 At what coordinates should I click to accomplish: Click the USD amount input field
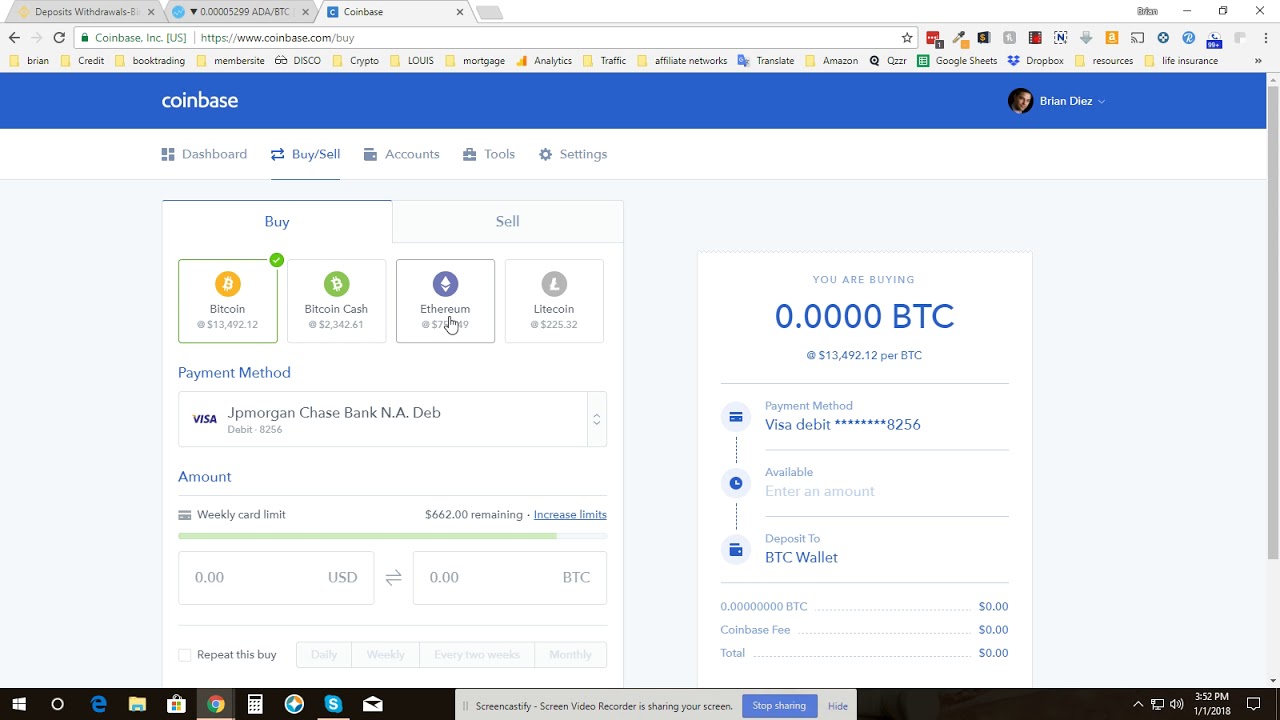click(276, 578)
